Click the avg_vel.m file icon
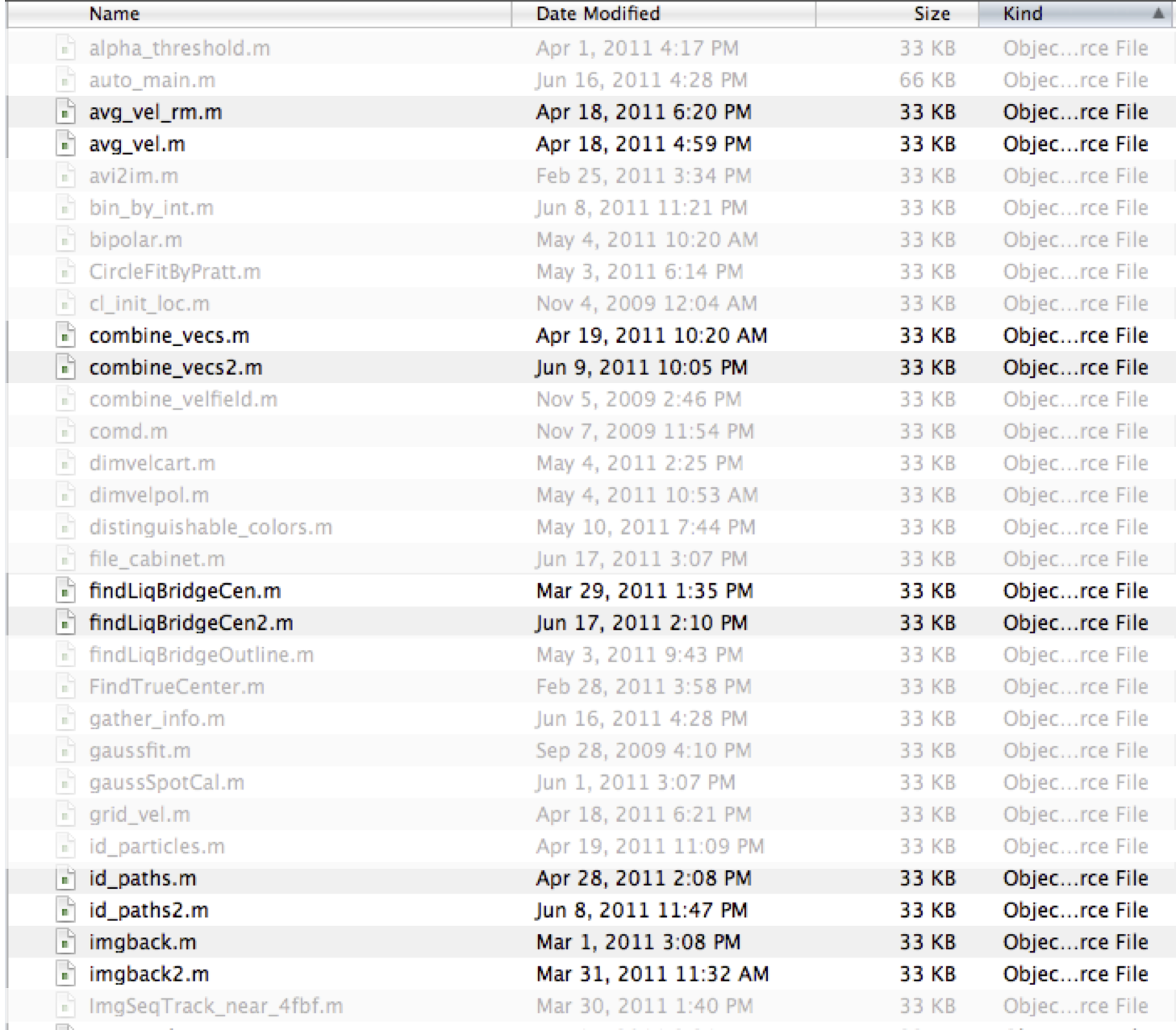Screen dimensions: 1176x1030 click(65, 144)
